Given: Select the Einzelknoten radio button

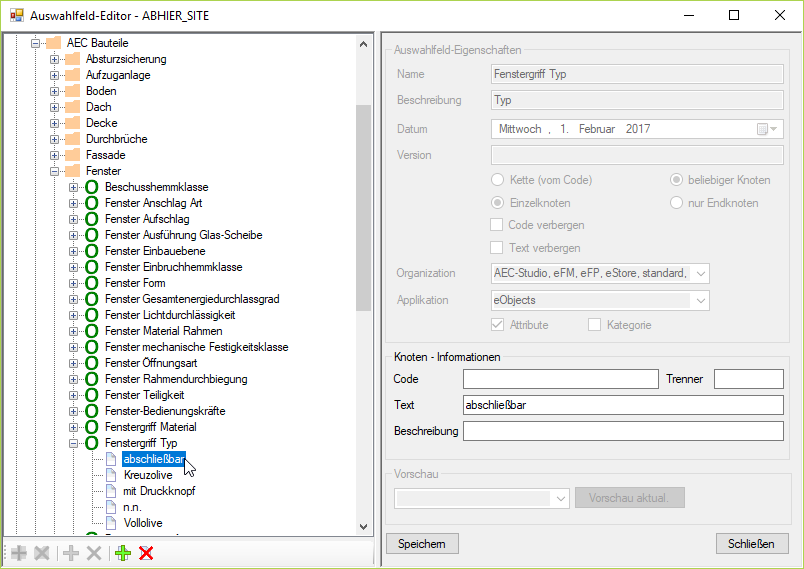Looking at the screenshot, I should (x=497, y=203).
